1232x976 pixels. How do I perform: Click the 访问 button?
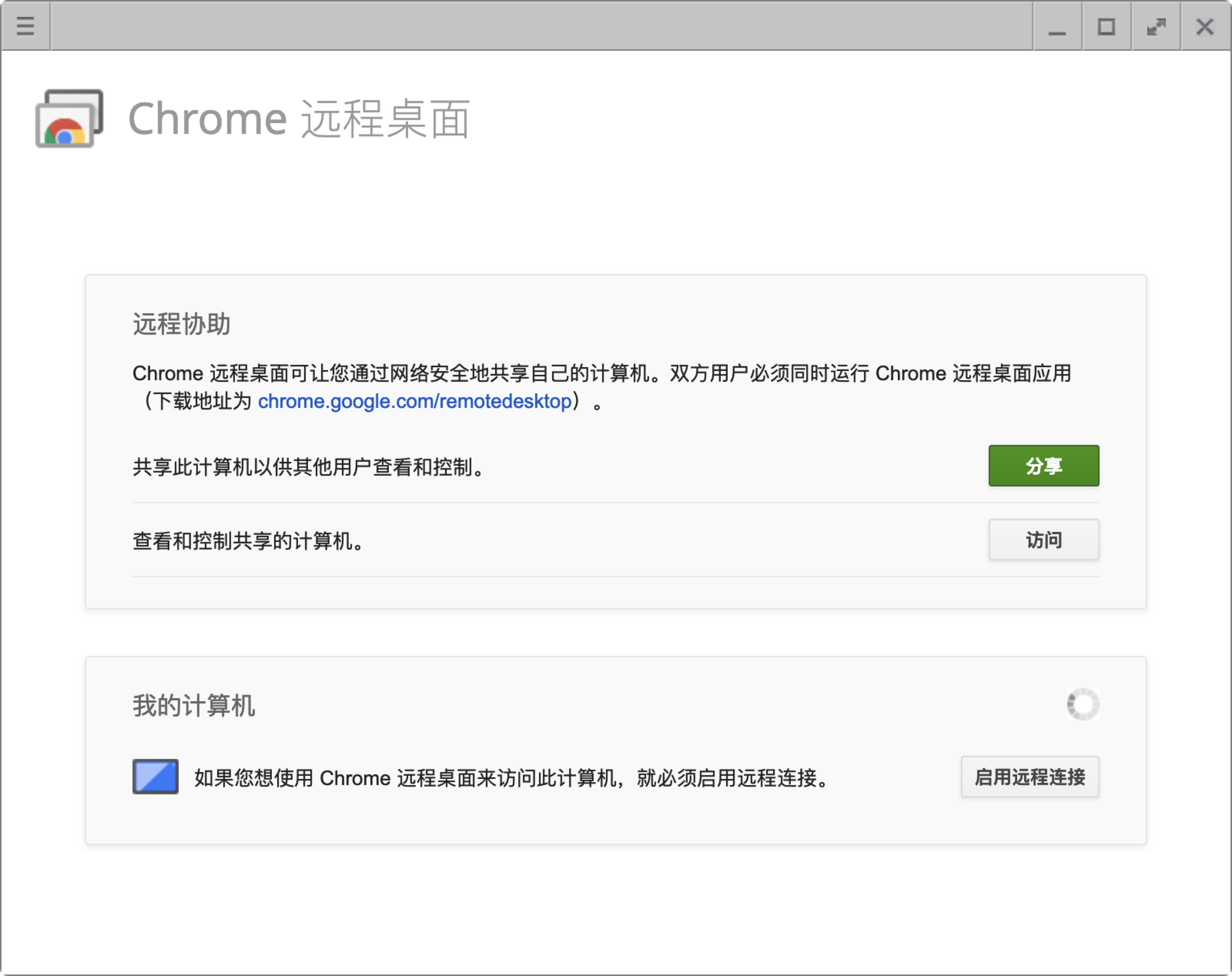point(1043,540)
